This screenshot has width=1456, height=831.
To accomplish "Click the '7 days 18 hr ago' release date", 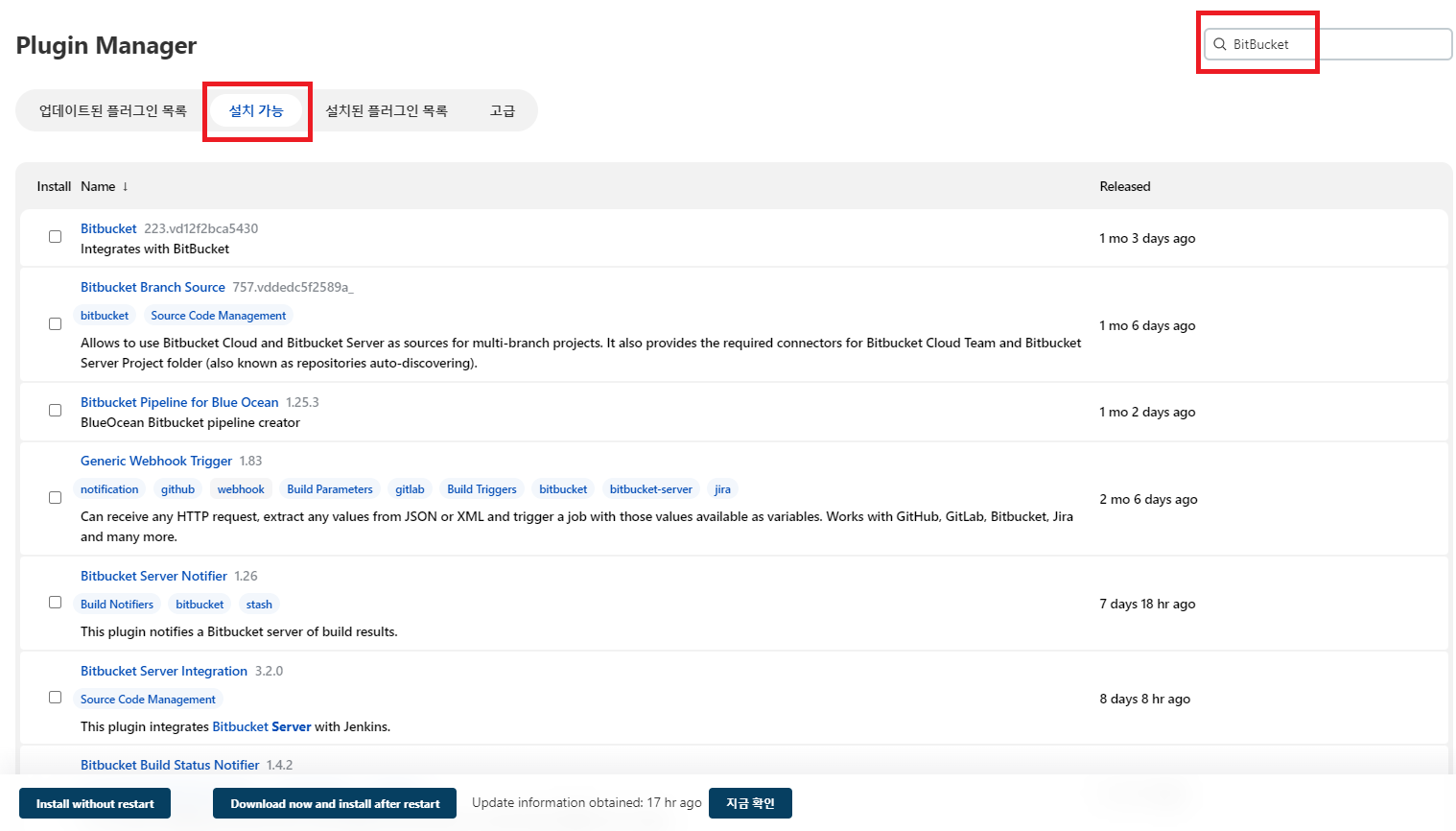I will tap(1147, 604).
